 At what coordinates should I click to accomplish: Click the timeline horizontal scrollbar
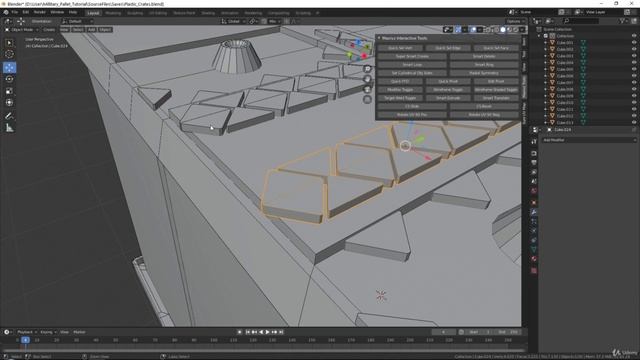pos(264,350)
